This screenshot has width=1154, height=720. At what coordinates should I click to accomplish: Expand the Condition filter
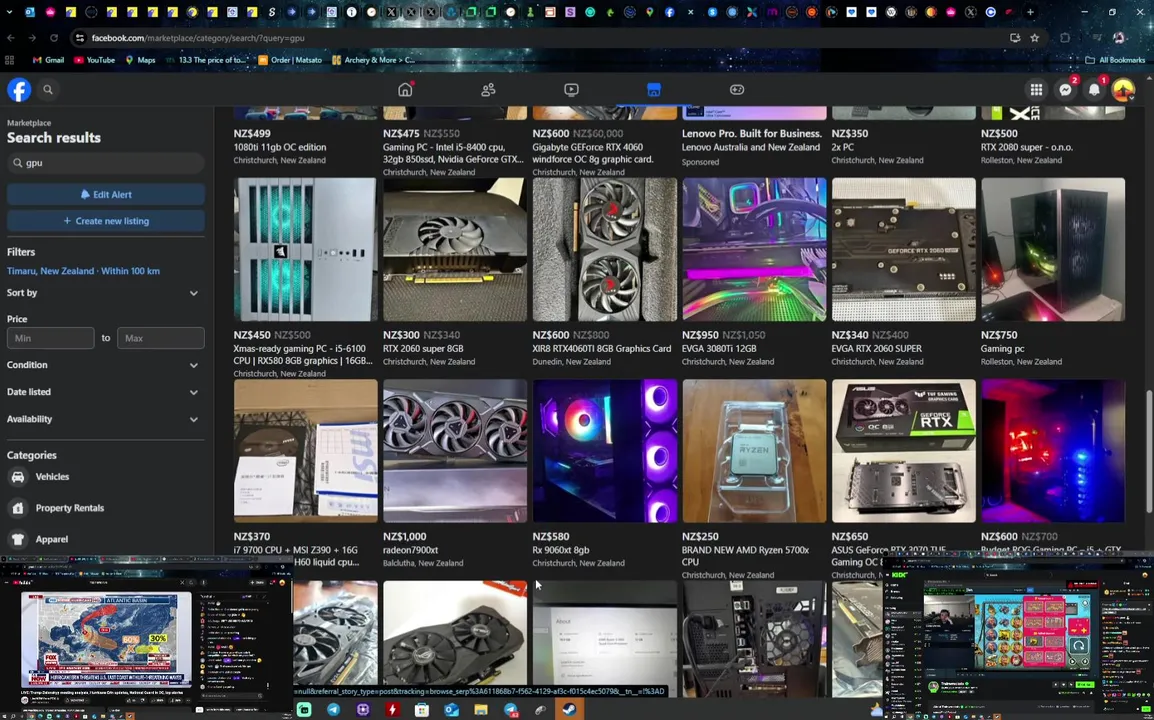[105, 365]
